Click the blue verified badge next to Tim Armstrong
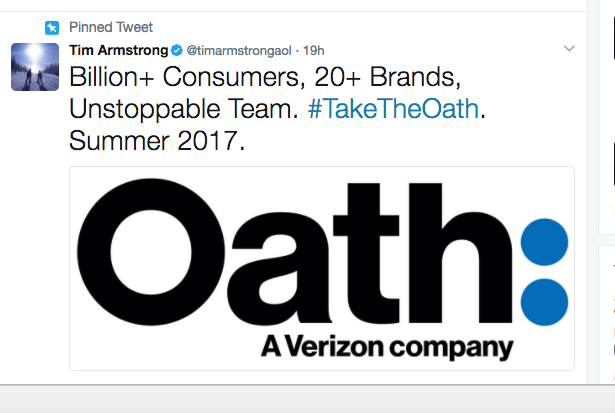The height and width of the screenshot is (413, 615). point(176,50)
